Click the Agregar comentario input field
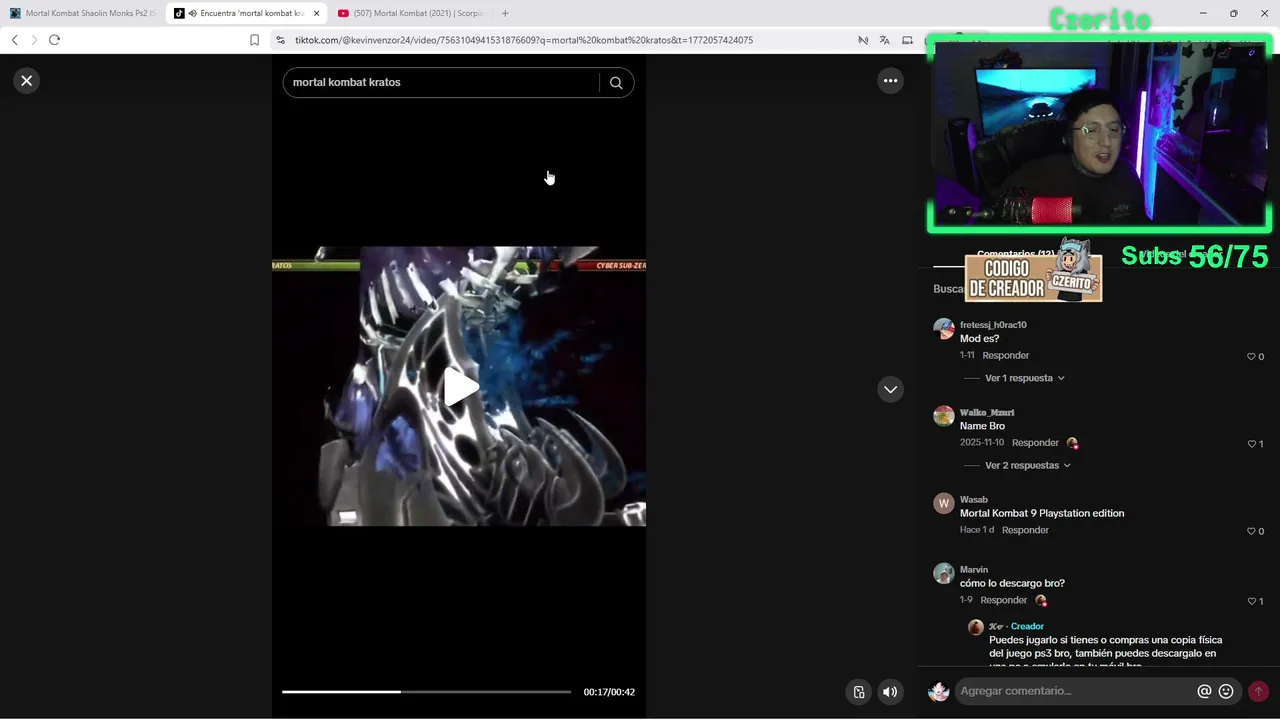 pos(1075,691)
